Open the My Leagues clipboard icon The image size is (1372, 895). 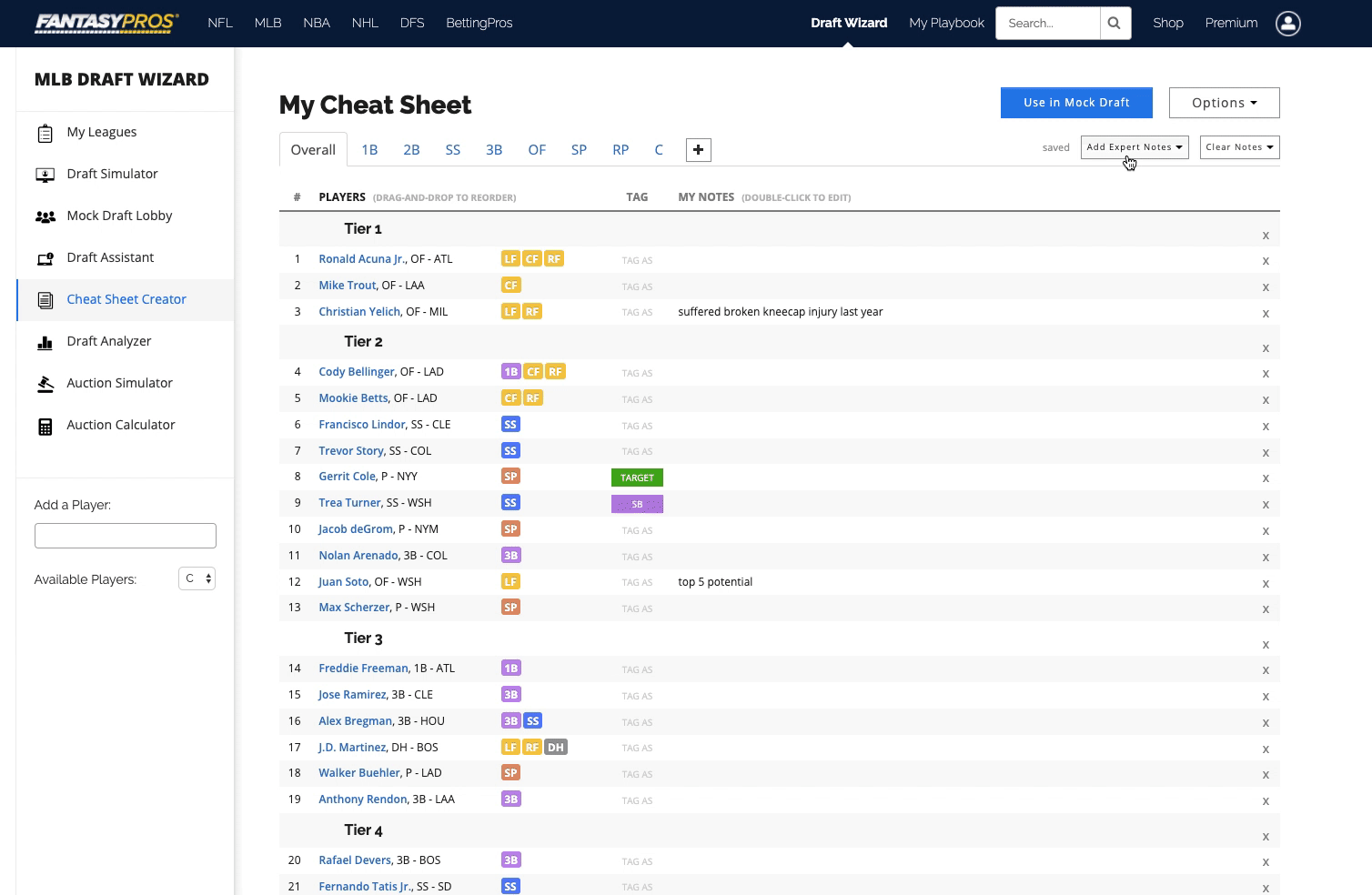pos(45,133)
